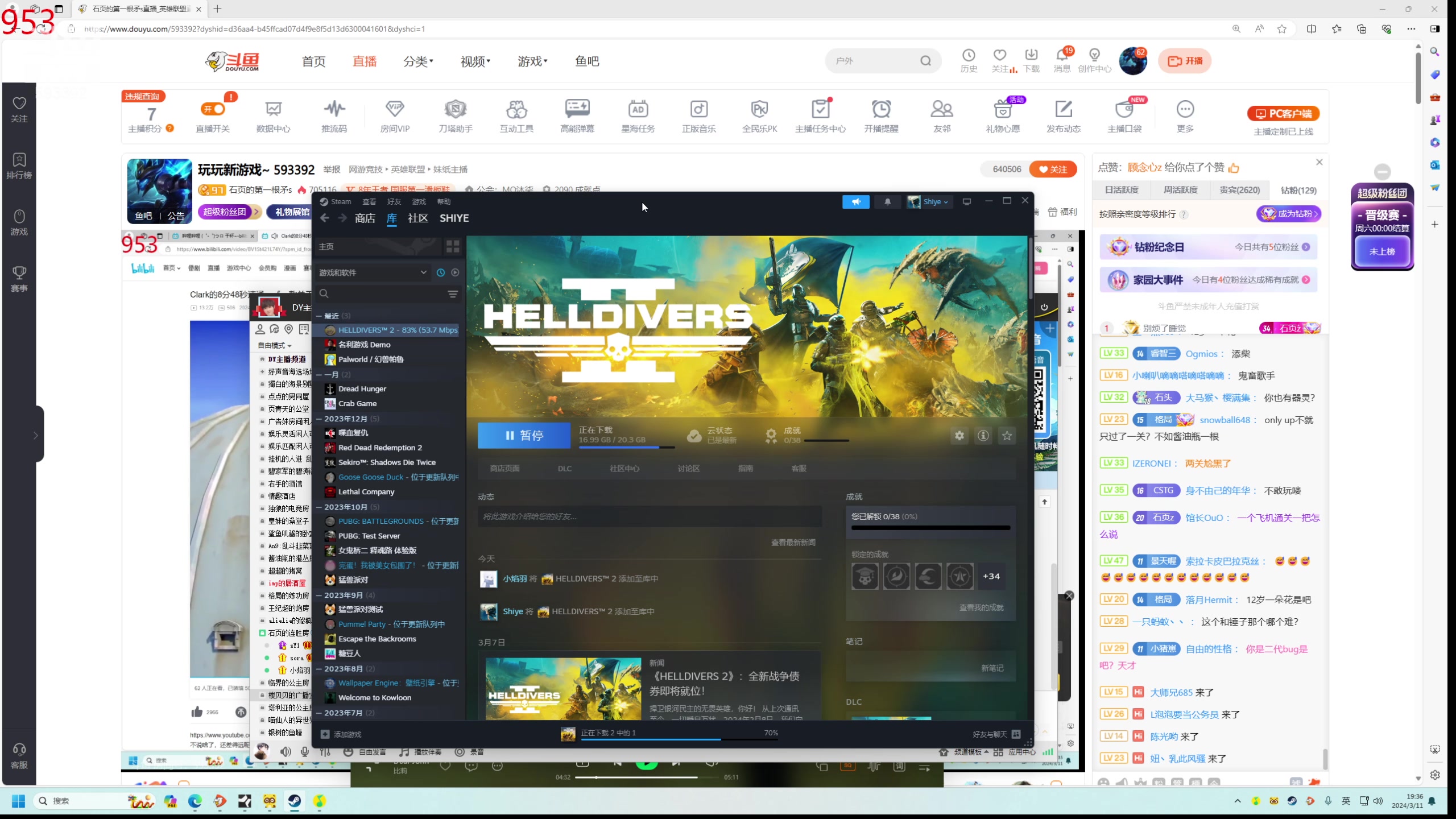Image resolution: width=1456 pixels, height=819 pixels.
Task: Click the HELLDIVERS 2 news thumbnail
Action: coord(563,689)
